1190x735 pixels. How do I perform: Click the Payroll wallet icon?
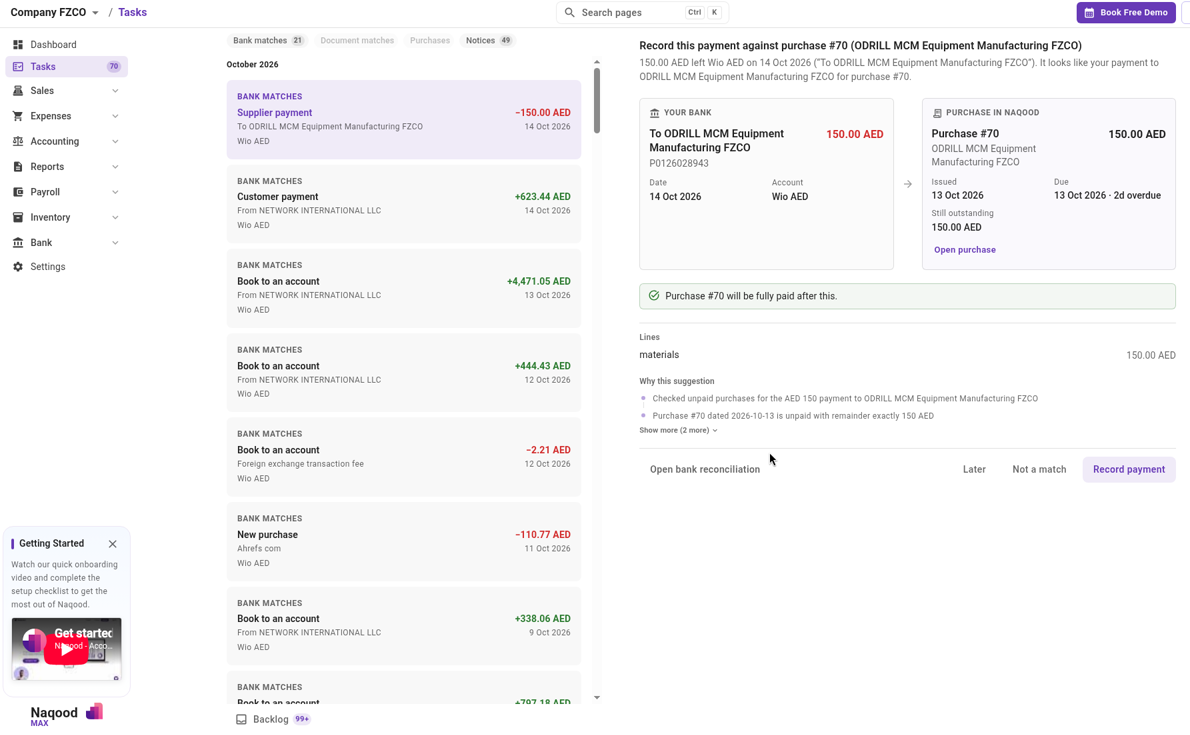(x=18, y=192)
